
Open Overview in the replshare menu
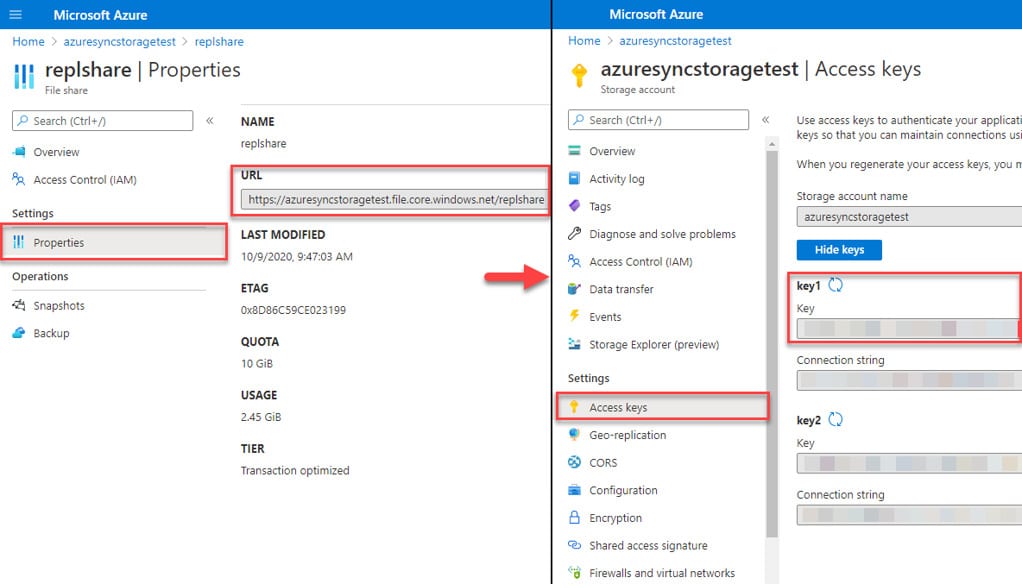[x=56, y=152]
